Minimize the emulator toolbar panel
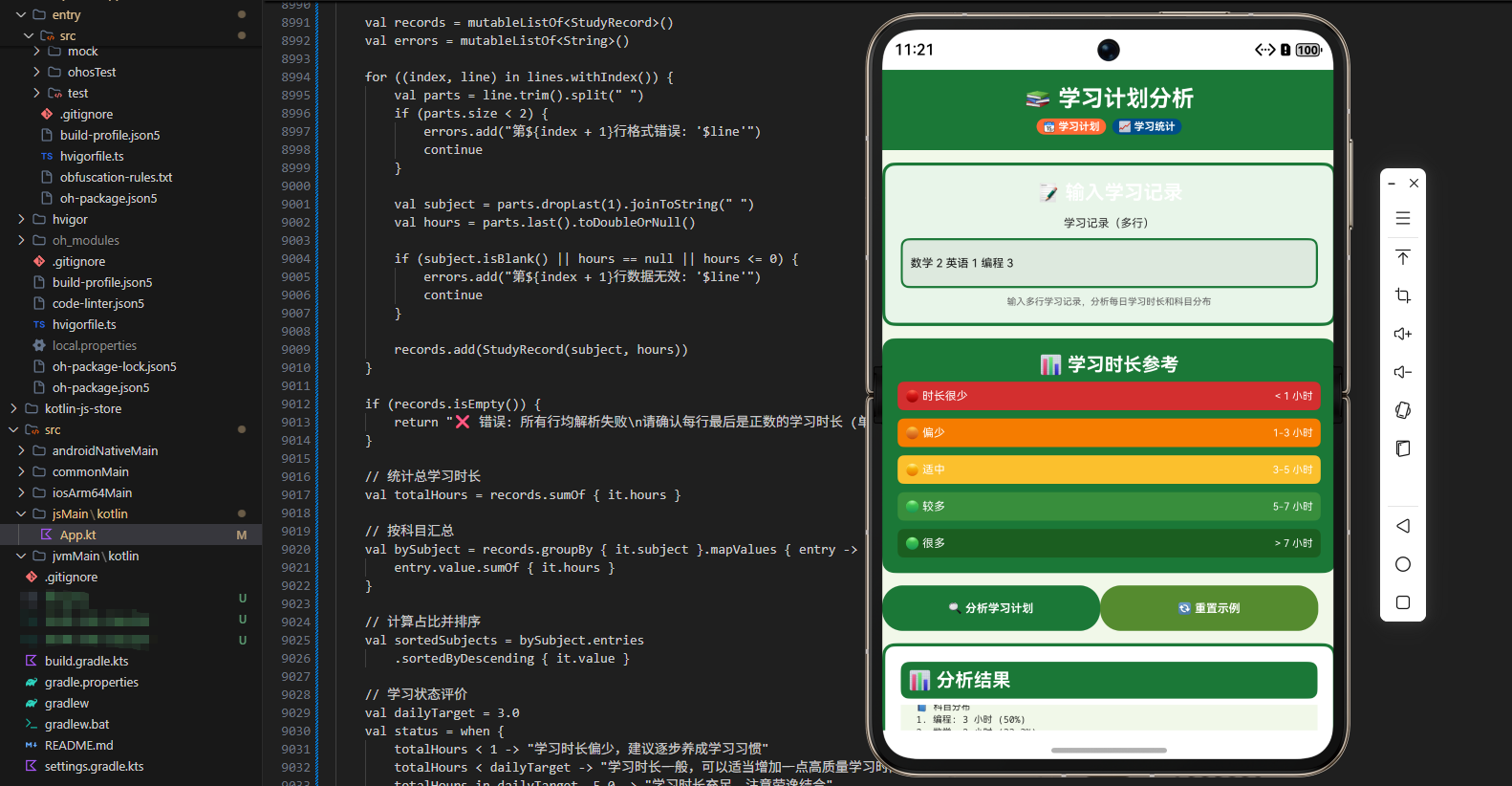The width and height of the screenshot is (1512, 786). 1392,183
